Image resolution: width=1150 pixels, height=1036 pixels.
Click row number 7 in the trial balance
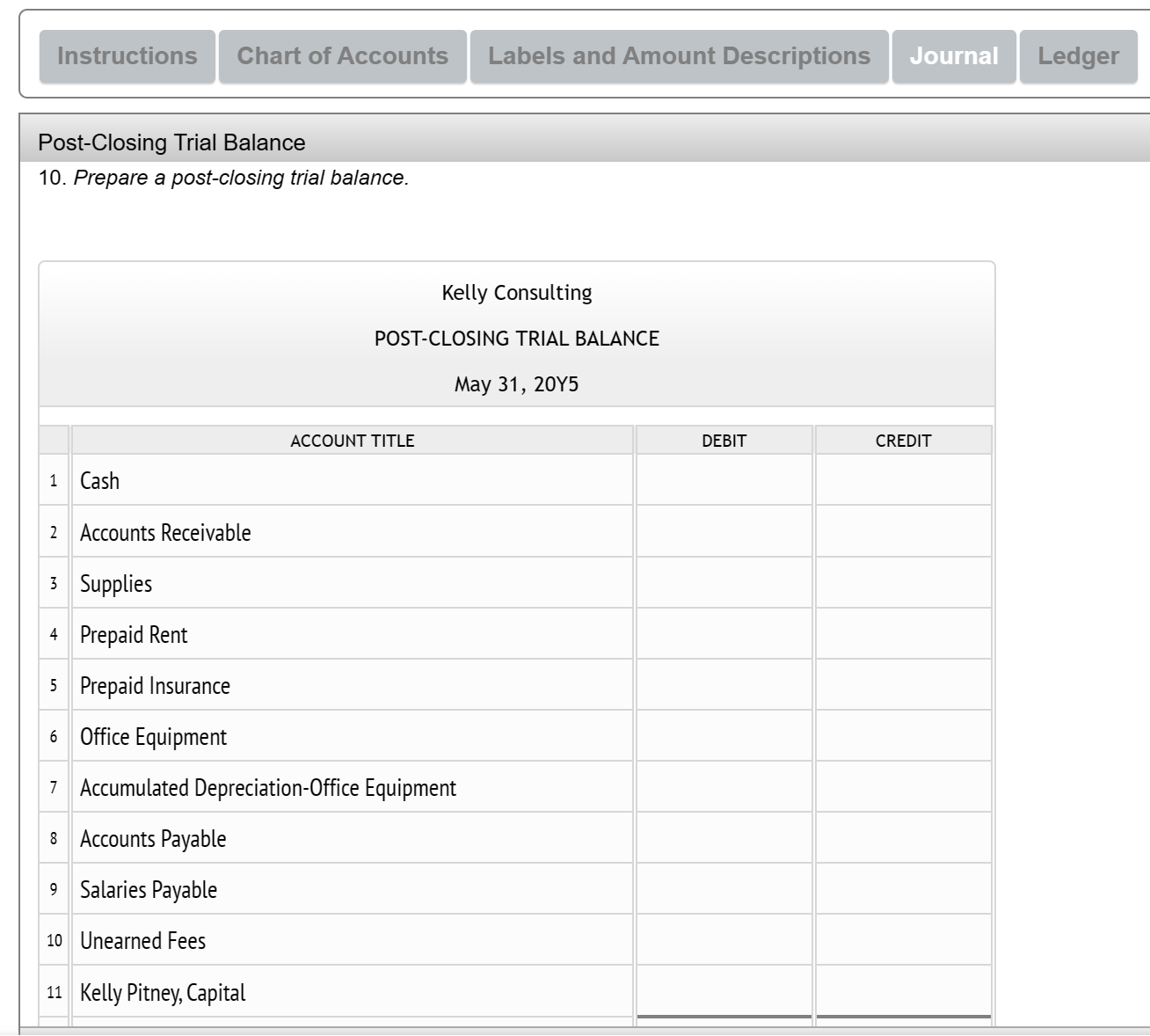tap(54, 787)
